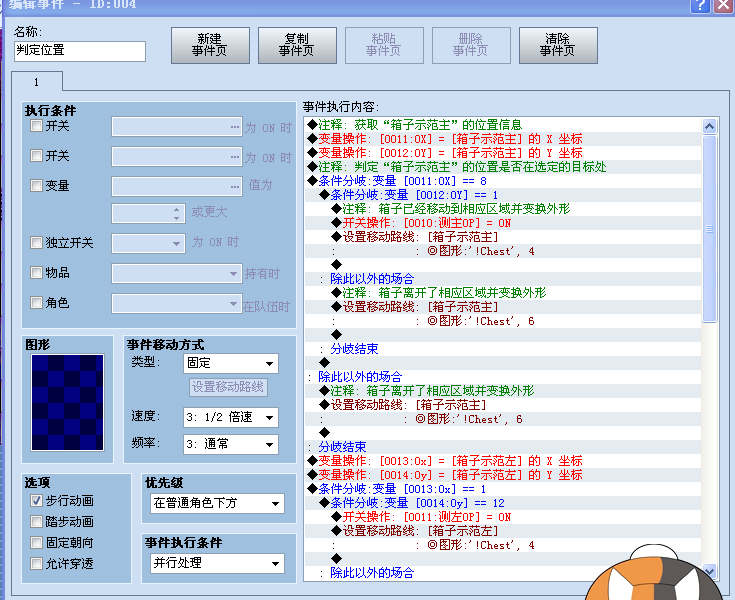The width and height of the screenshot is (735, 600).
Task: Open the 类型 dropdown showing 固定
Action: pyautogui.click(x=231, y=363)
